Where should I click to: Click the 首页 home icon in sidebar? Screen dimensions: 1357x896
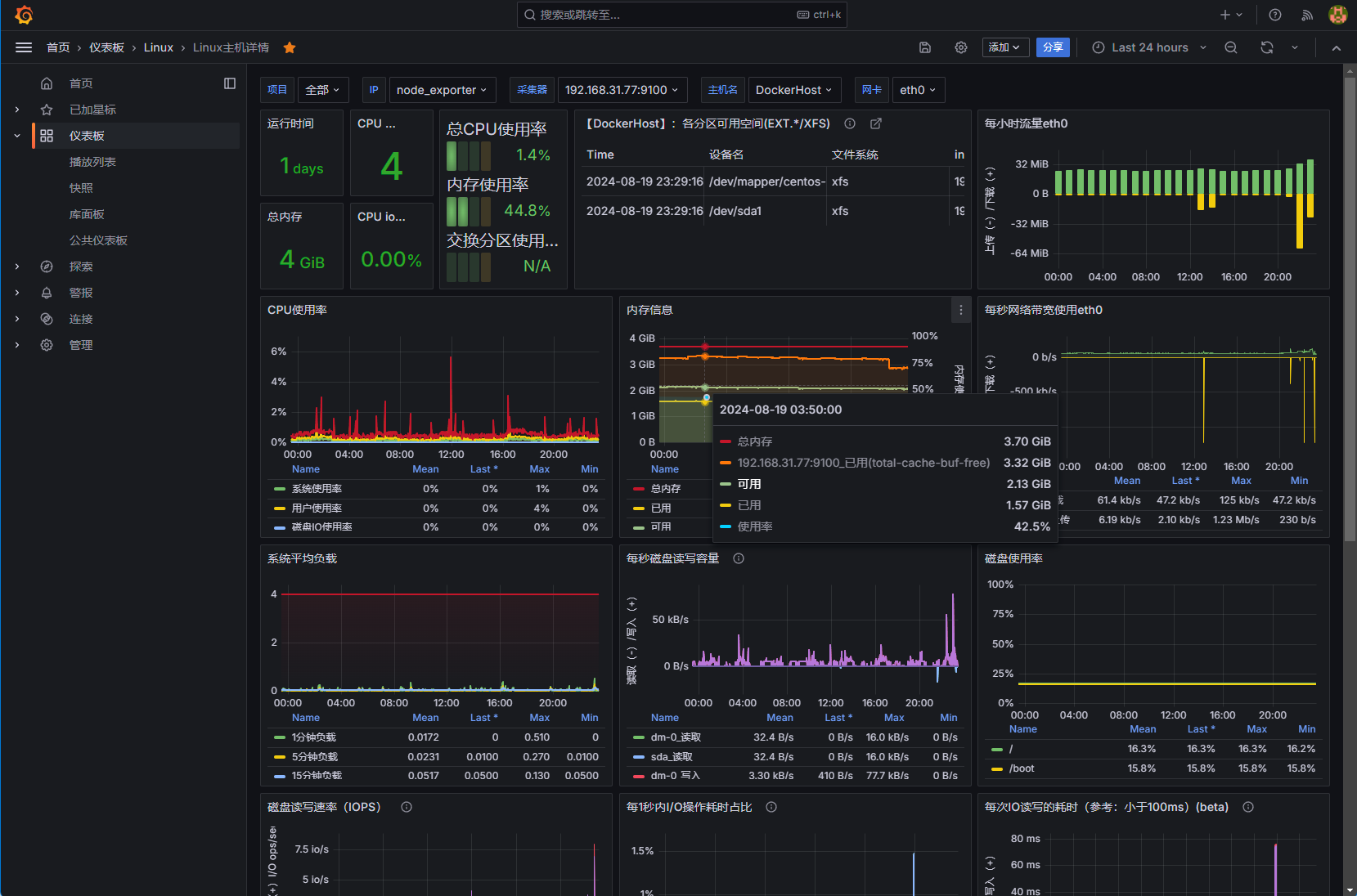[x=47, y=83]
